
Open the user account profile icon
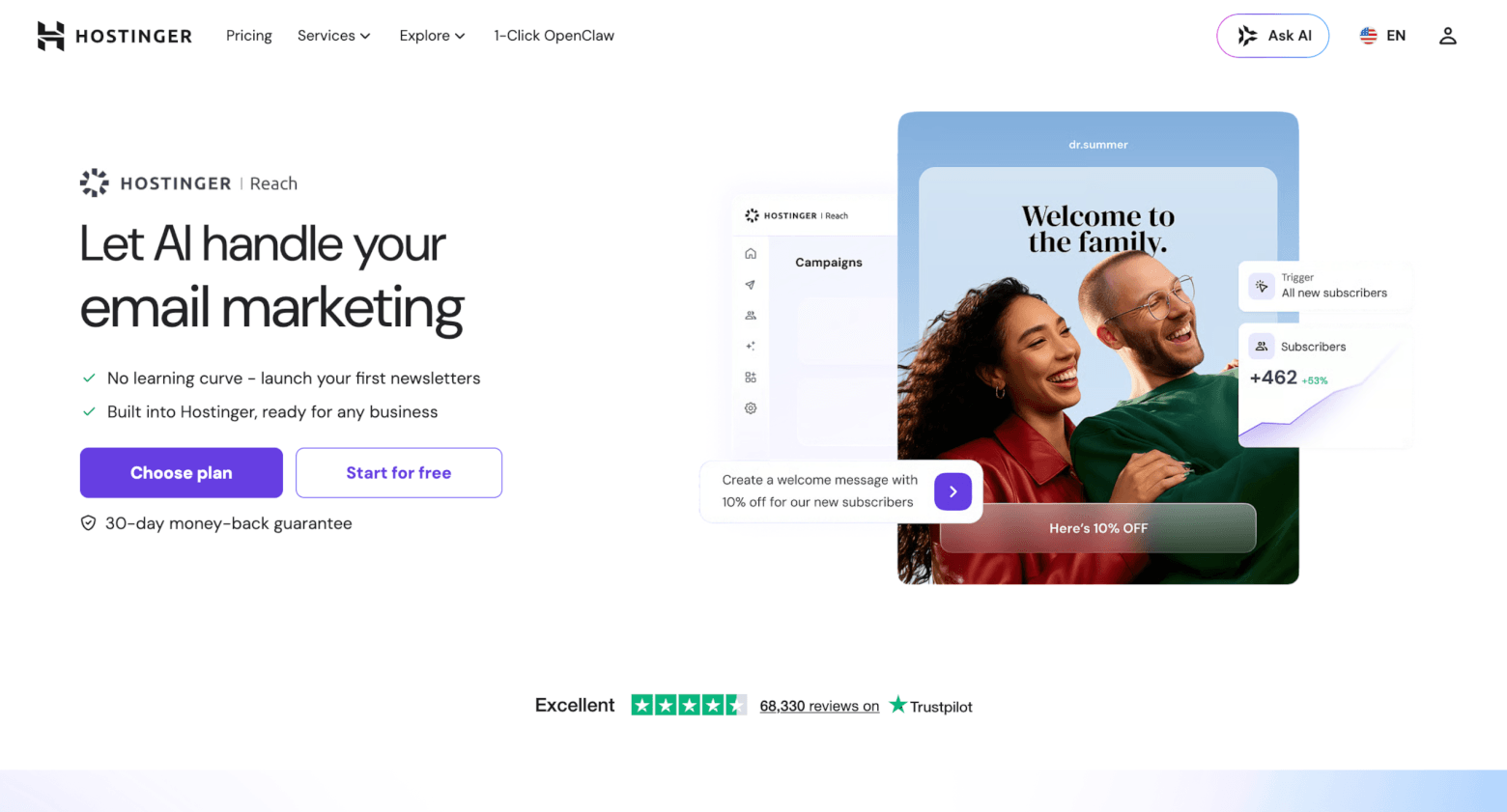1447,36
